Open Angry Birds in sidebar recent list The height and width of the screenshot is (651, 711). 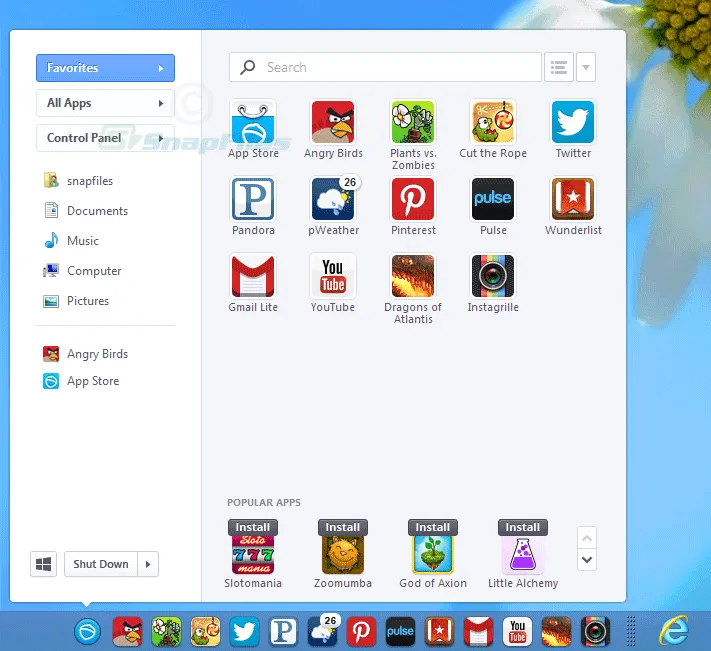(x=85, y=354)
